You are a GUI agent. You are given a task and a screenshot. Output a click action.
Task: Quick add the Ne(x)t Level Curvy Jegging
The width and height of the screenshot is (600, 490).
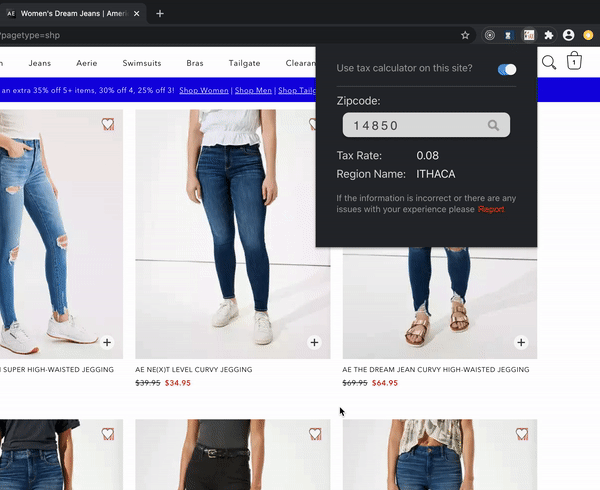tap(315, 342)
